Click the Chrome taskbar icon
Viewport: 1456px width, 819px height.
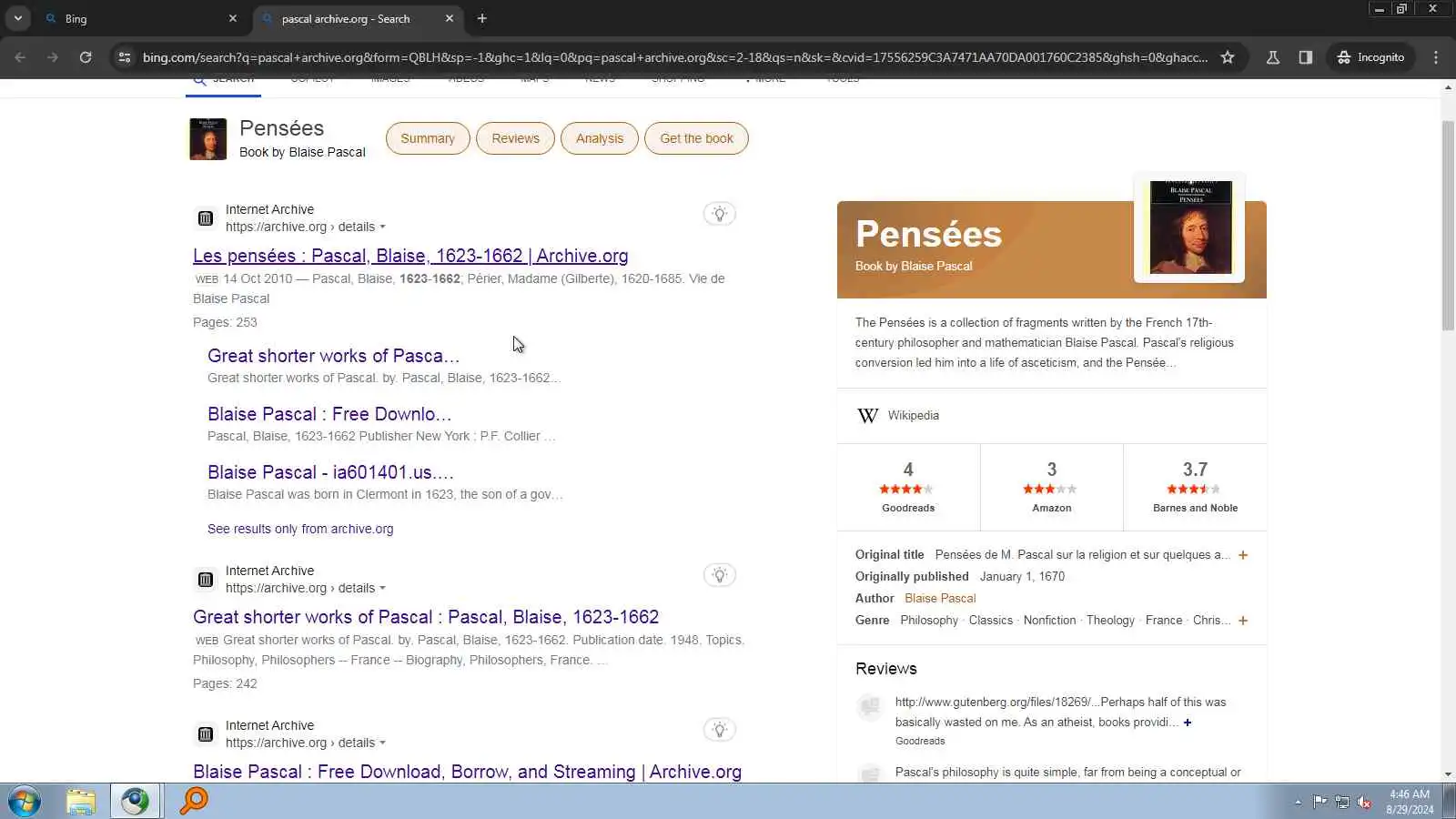coord(136,802)
